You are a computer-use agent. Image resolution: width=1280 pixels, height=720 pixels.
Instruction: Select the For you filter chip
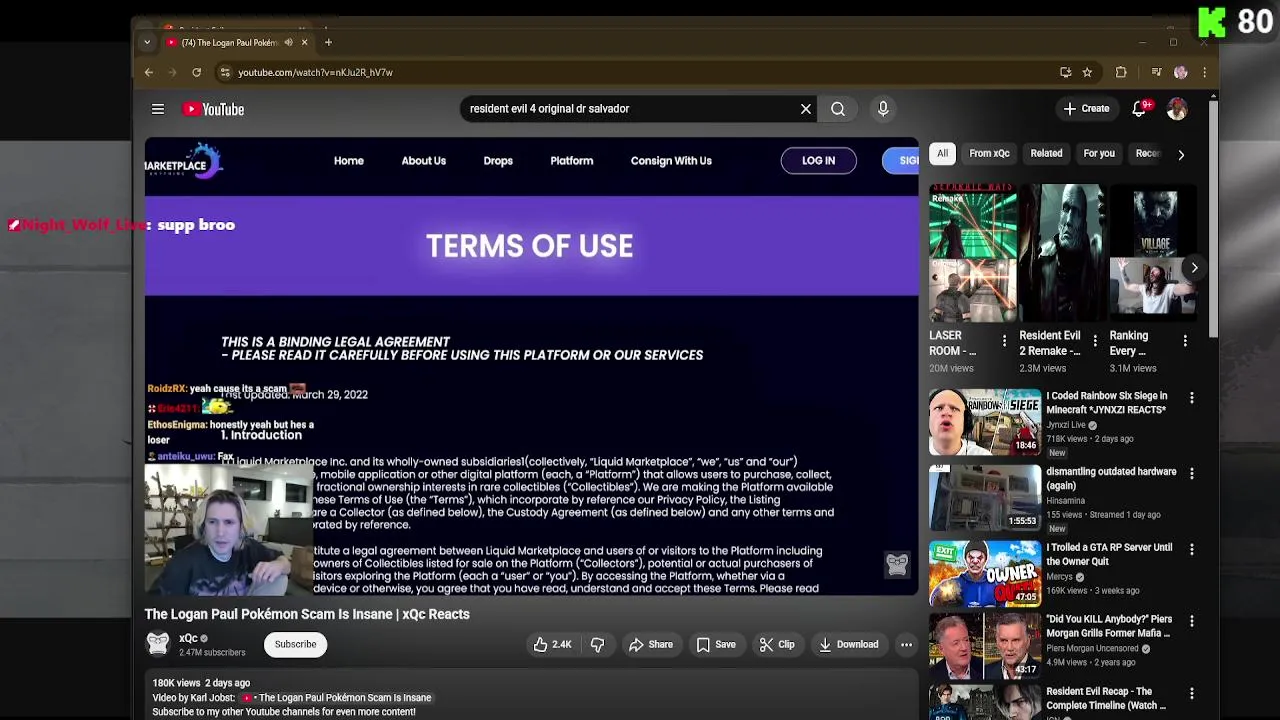[x=1099, y=154]
